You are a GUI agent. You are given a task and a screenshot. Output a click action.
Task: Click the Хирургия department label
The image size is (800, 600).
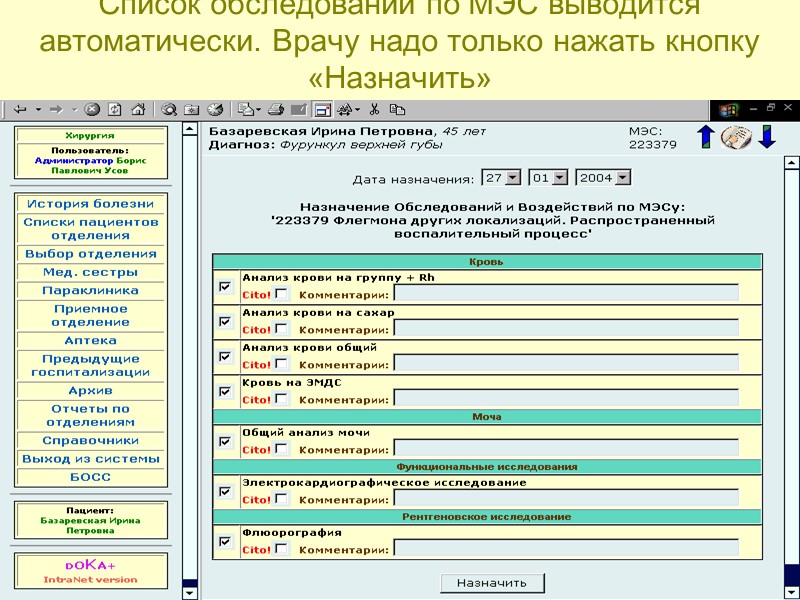[x=90, y=135]
